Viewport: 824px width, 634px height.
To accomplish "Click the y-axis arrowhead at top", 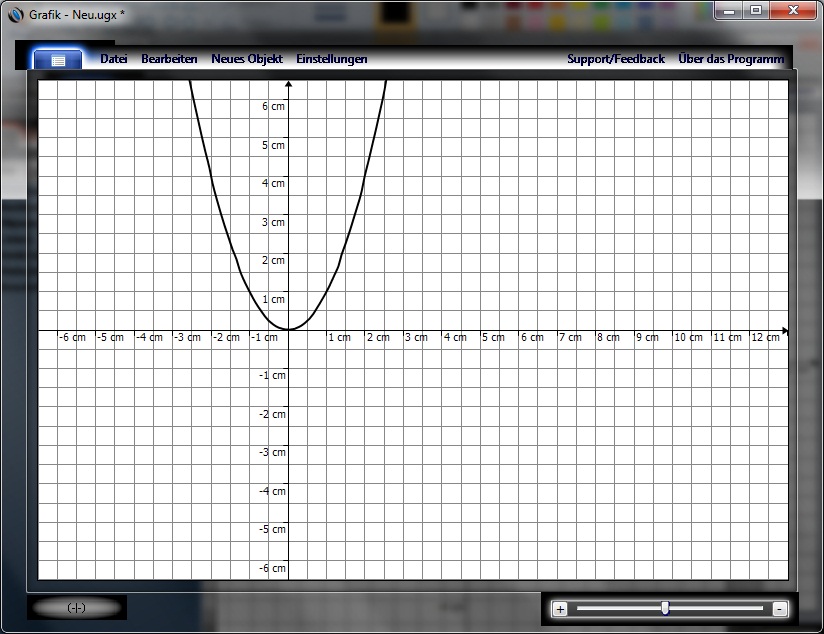I will [288, 85].
